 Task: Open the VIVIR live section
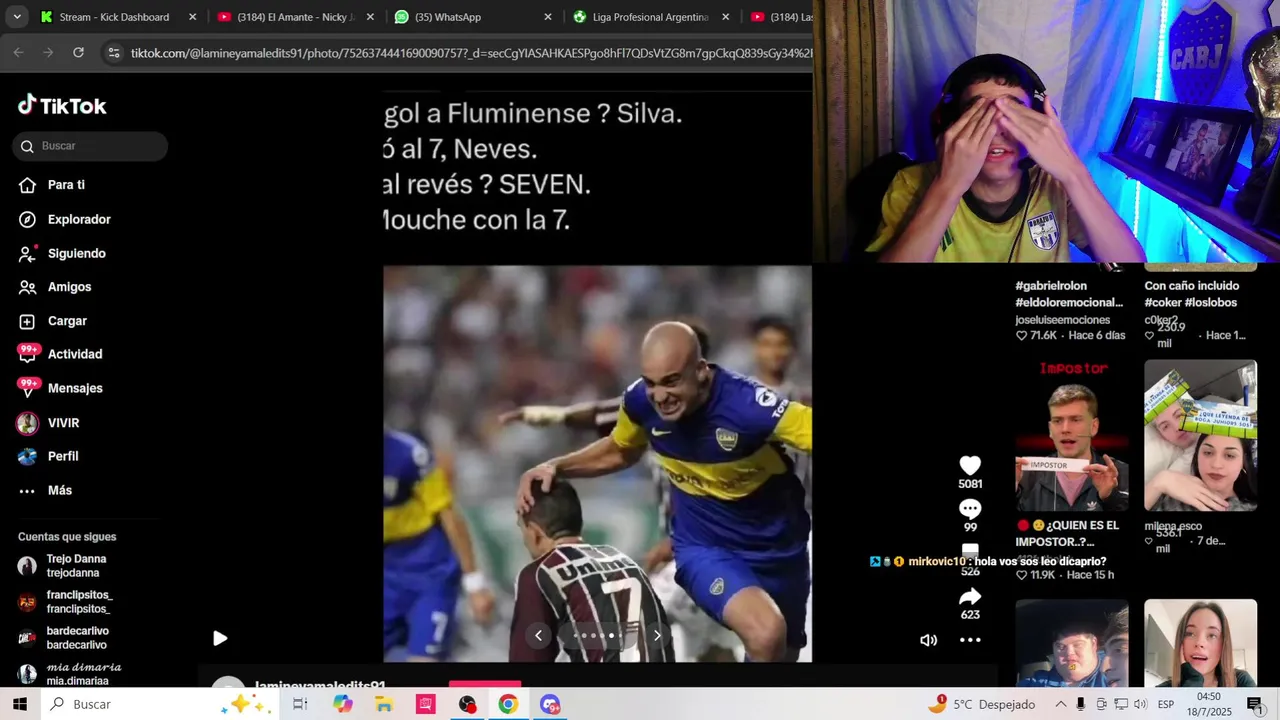(49, 423)
